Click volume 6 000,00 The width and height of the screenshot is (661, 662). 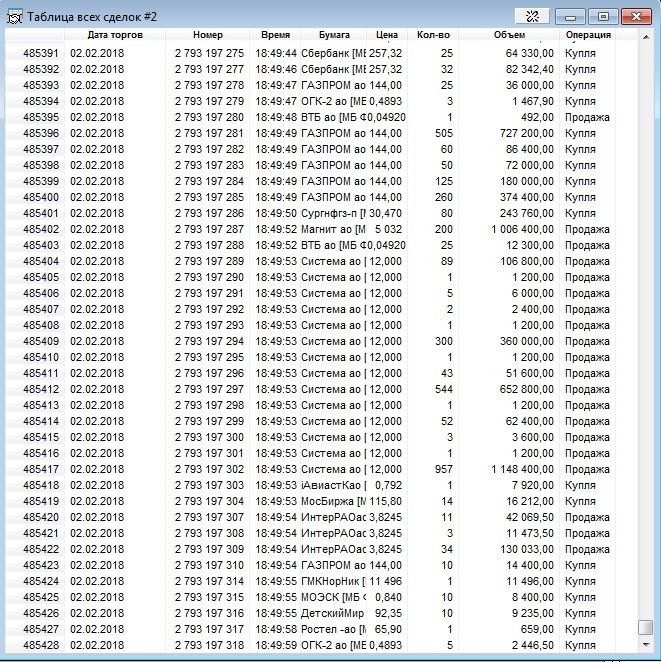tap(533, 294)
